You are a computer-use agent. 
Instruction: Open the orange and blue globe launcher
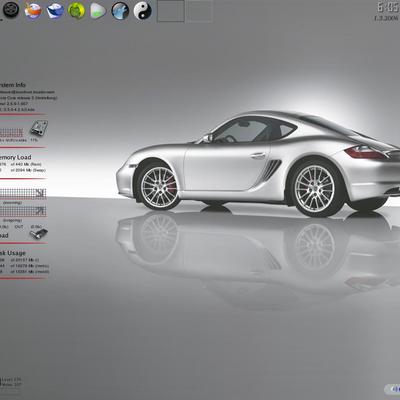(x=33, y=11)
